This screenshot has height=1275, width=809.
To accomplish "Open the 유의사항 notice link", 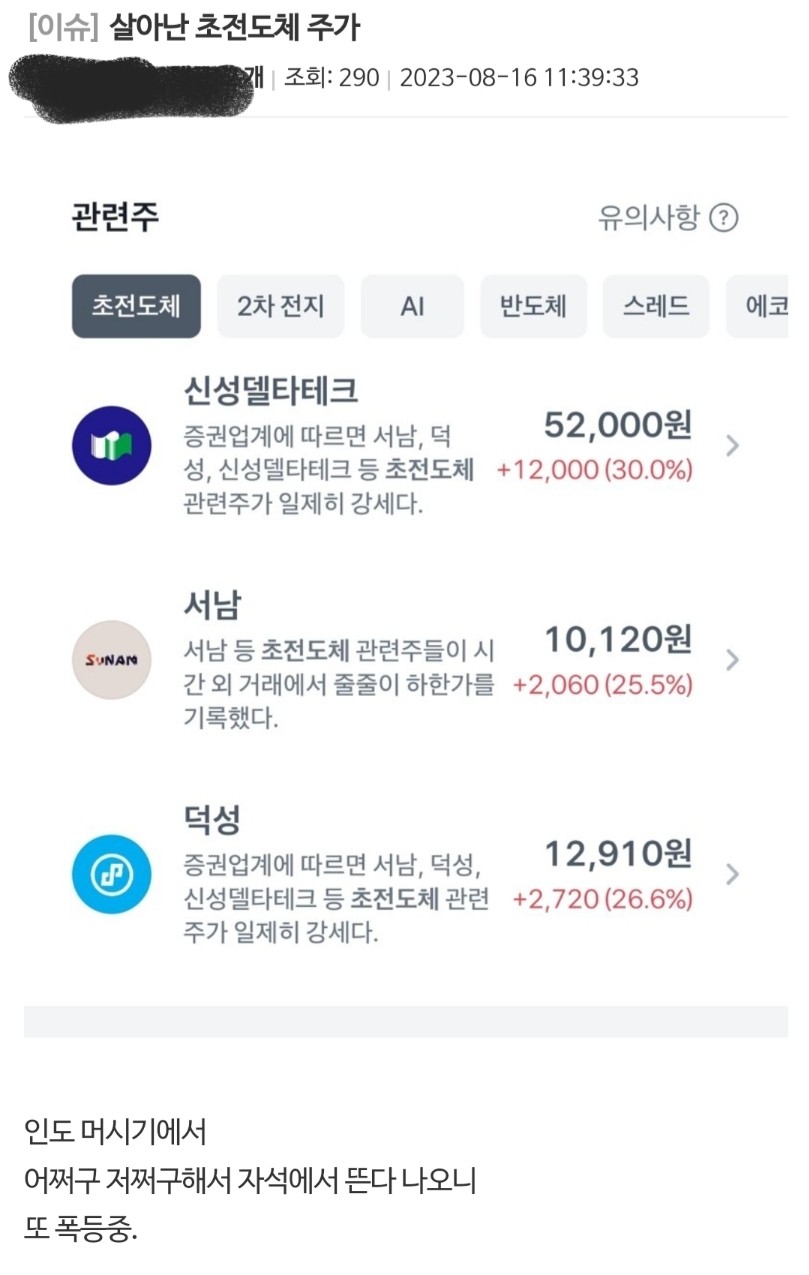I will coord(649,218).
